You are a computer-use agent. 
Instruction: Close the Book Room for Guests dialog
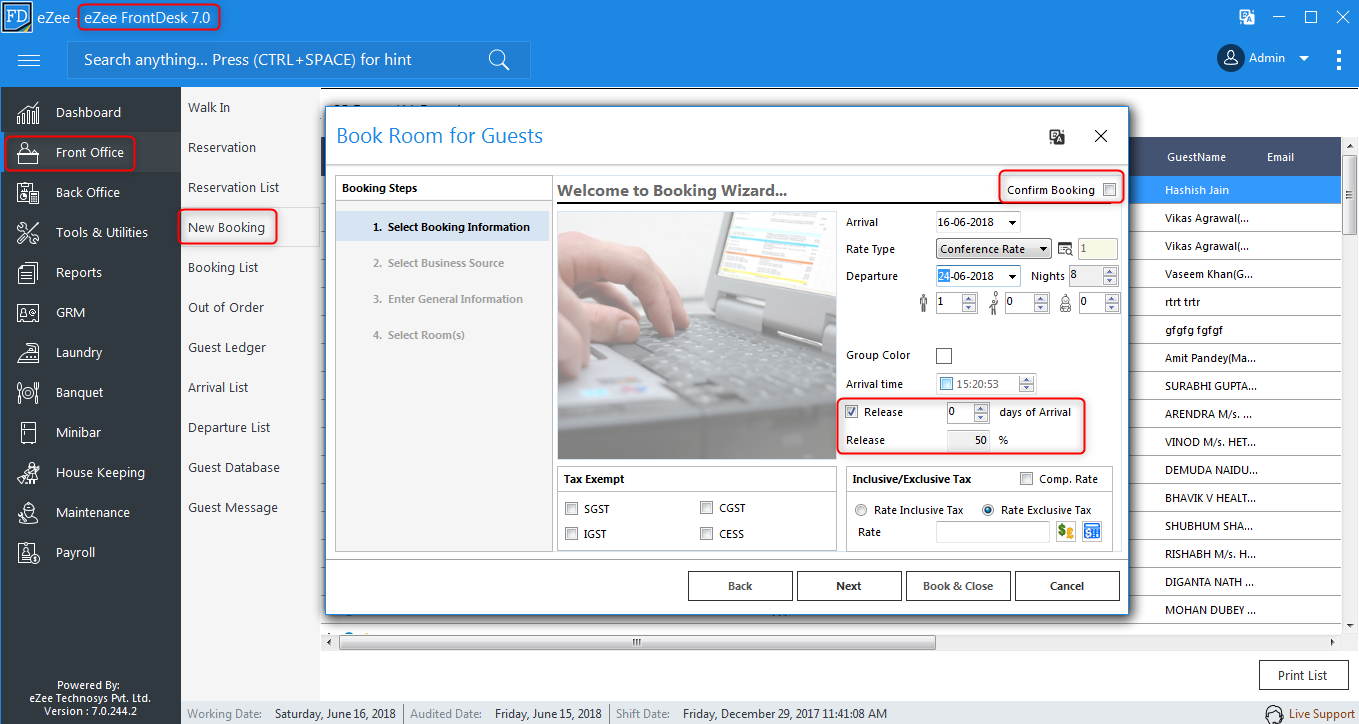coord(1101,136)
